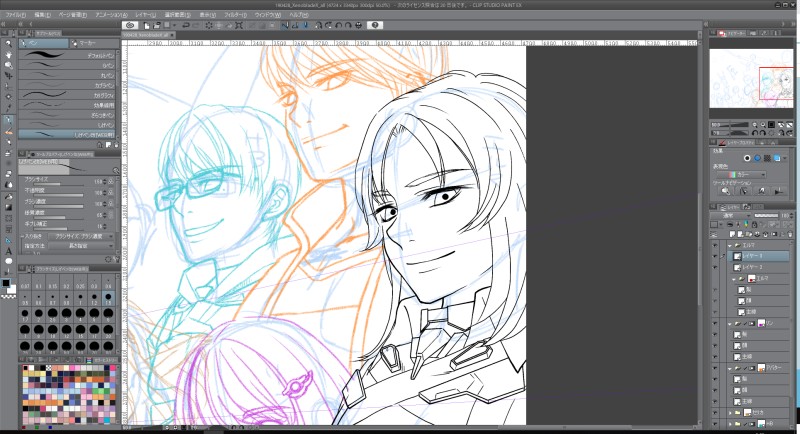Collapse the nested エルマ subfolder
Image resolution: width=800 pixels, height=434 pixels.
coord(734,279)
